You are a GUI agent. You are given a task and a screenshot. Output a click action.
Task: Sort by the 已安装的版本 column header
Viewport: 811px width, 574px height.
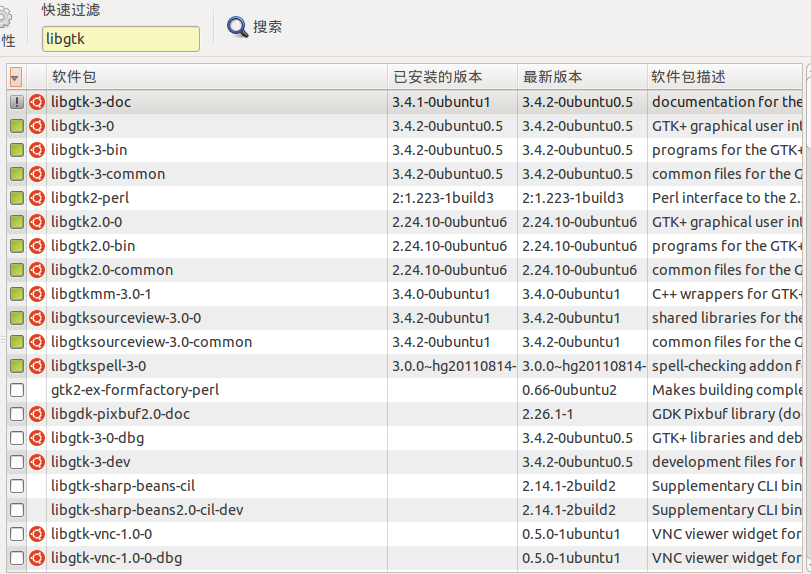tap(453, 77)
